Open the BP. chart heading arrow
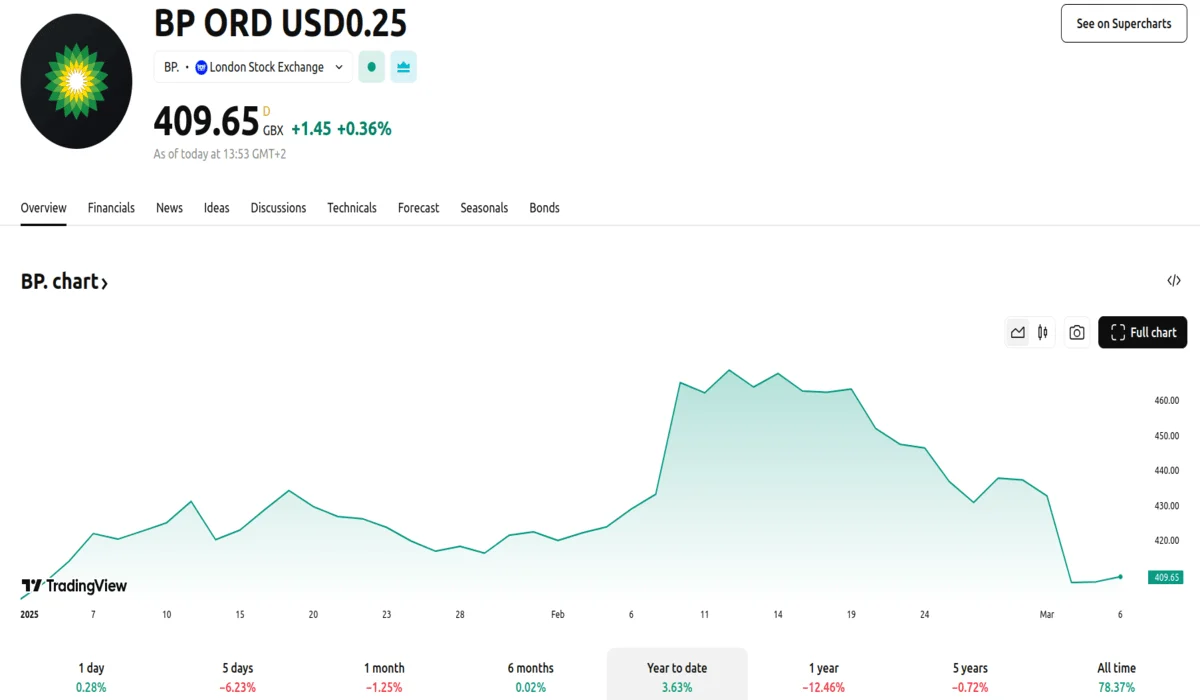 pos(104,283)
